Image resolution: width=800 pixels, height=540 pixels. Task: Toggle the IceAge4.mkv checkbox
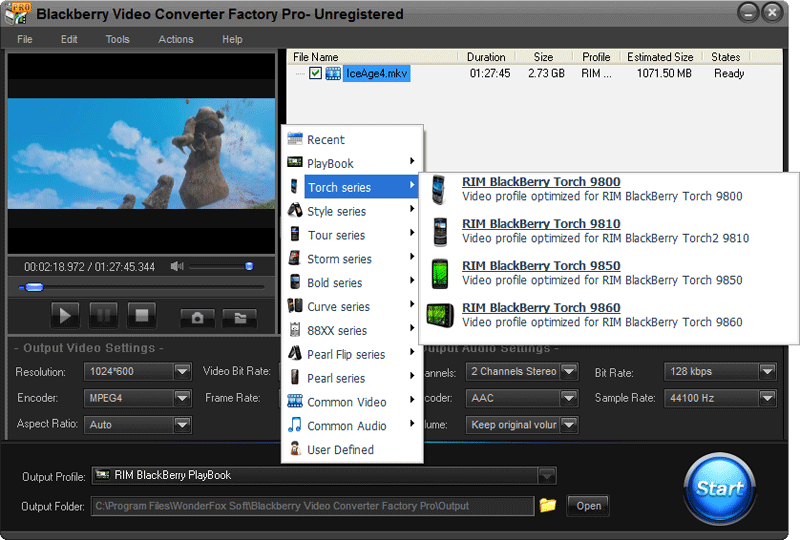(x=315, y=73)
